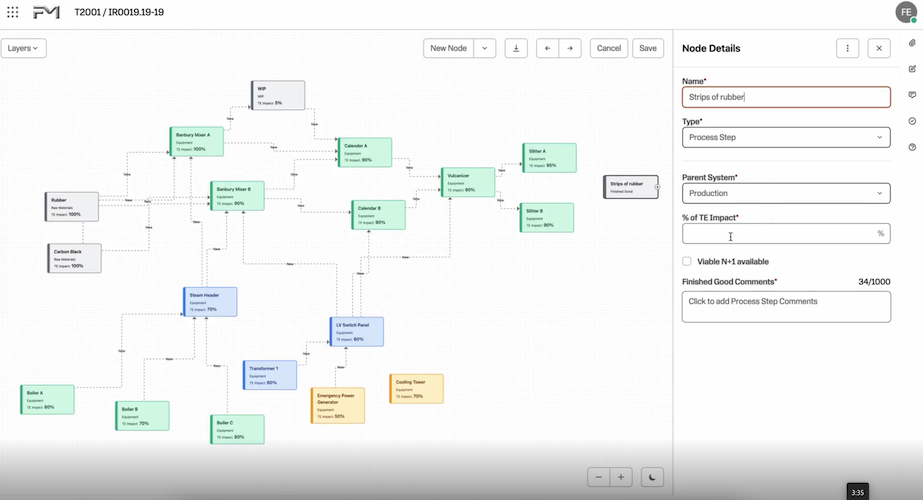Click the help question mark icon
923x500 pixels.
pos(912,147)
